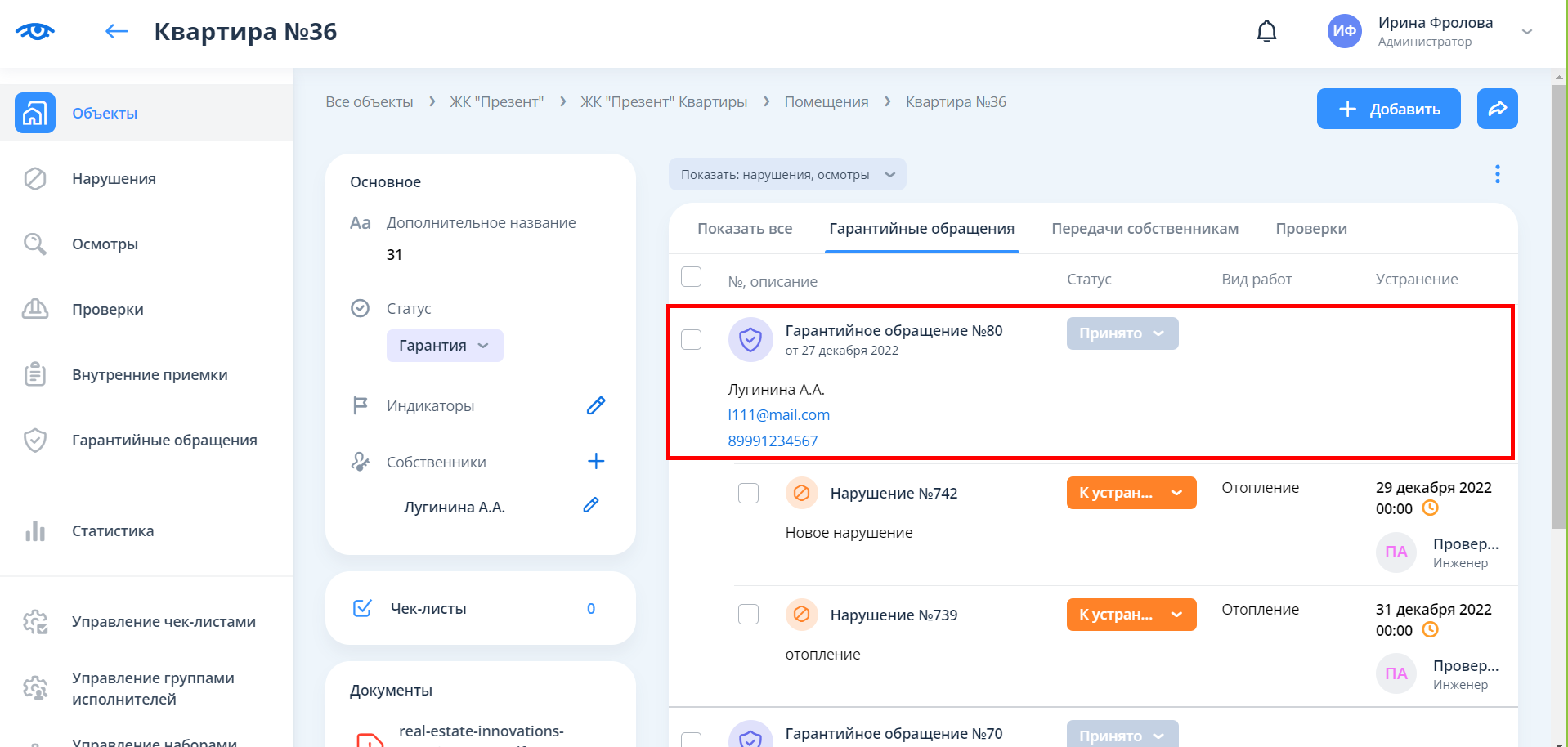
Task: Open the Показать: нарушения, осмотры filter
Action: [x=786, y=175]
